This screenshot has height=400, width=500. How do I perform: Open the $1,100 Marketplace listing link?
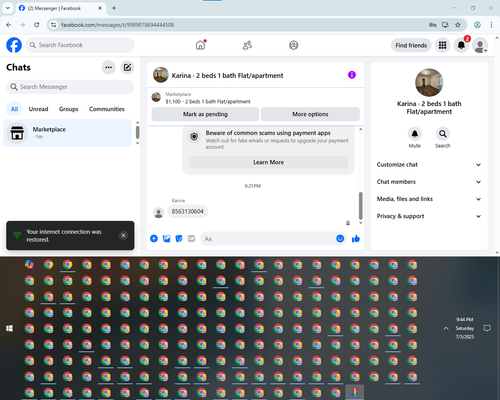208,101
